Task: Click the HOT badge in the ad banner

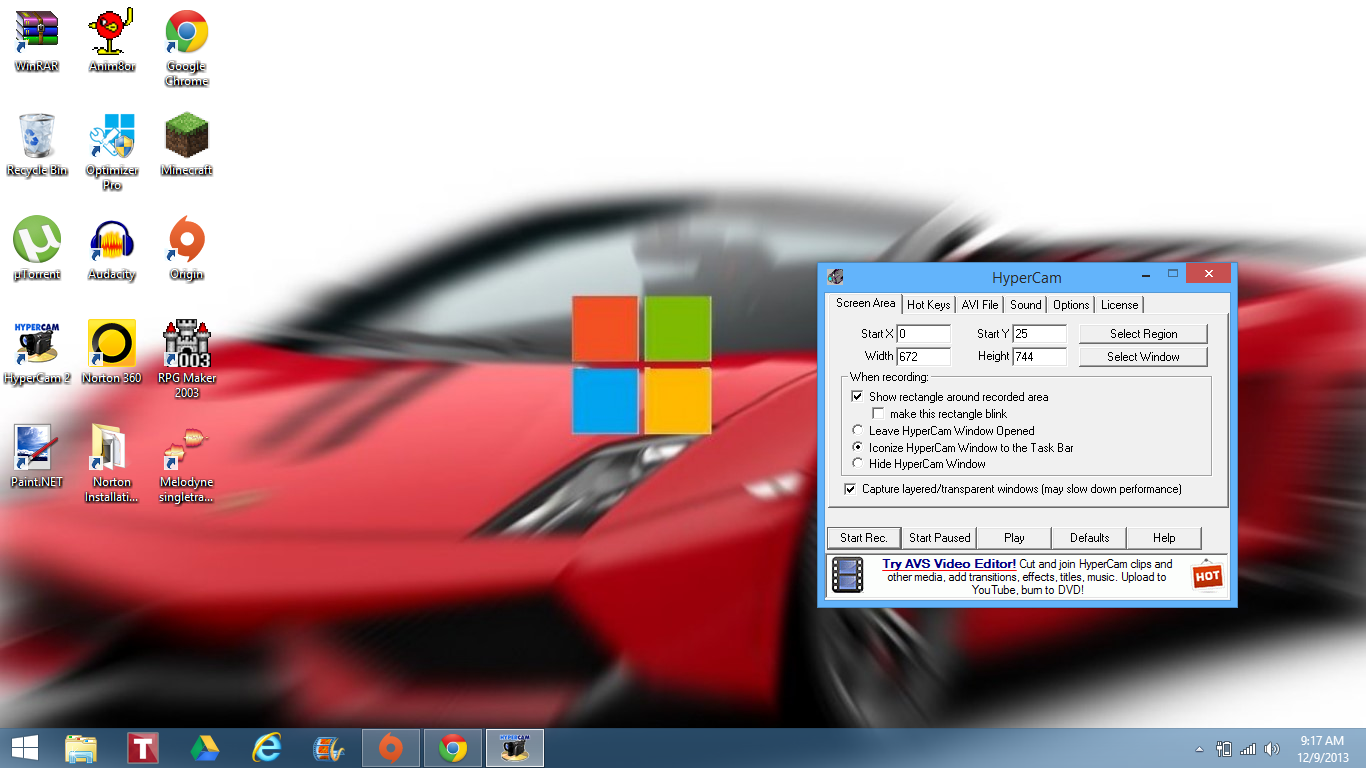Action: (1207, 576)
